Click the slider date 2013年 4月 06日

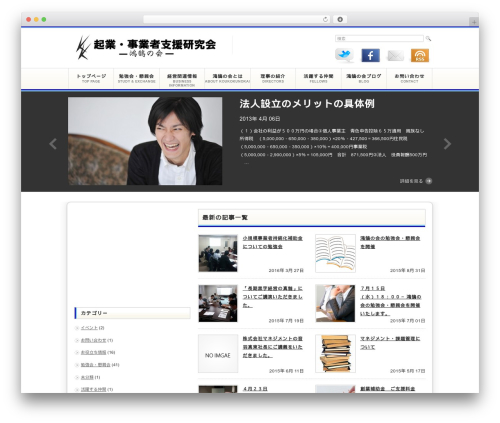click(x=260, y=119)
